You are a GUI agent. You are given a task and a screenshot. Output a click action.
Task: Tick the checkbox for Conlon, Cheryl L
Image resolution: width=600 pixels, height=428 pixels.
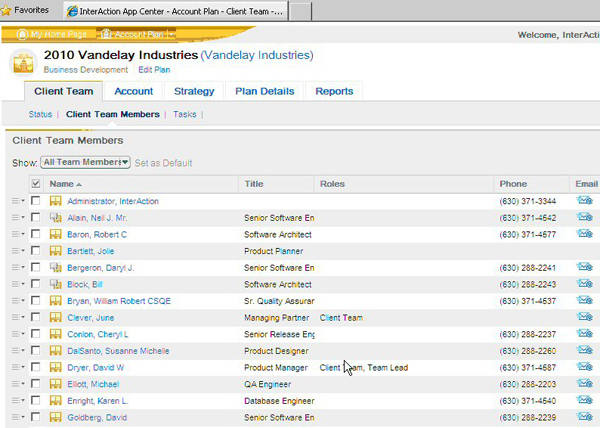[36, 334]
